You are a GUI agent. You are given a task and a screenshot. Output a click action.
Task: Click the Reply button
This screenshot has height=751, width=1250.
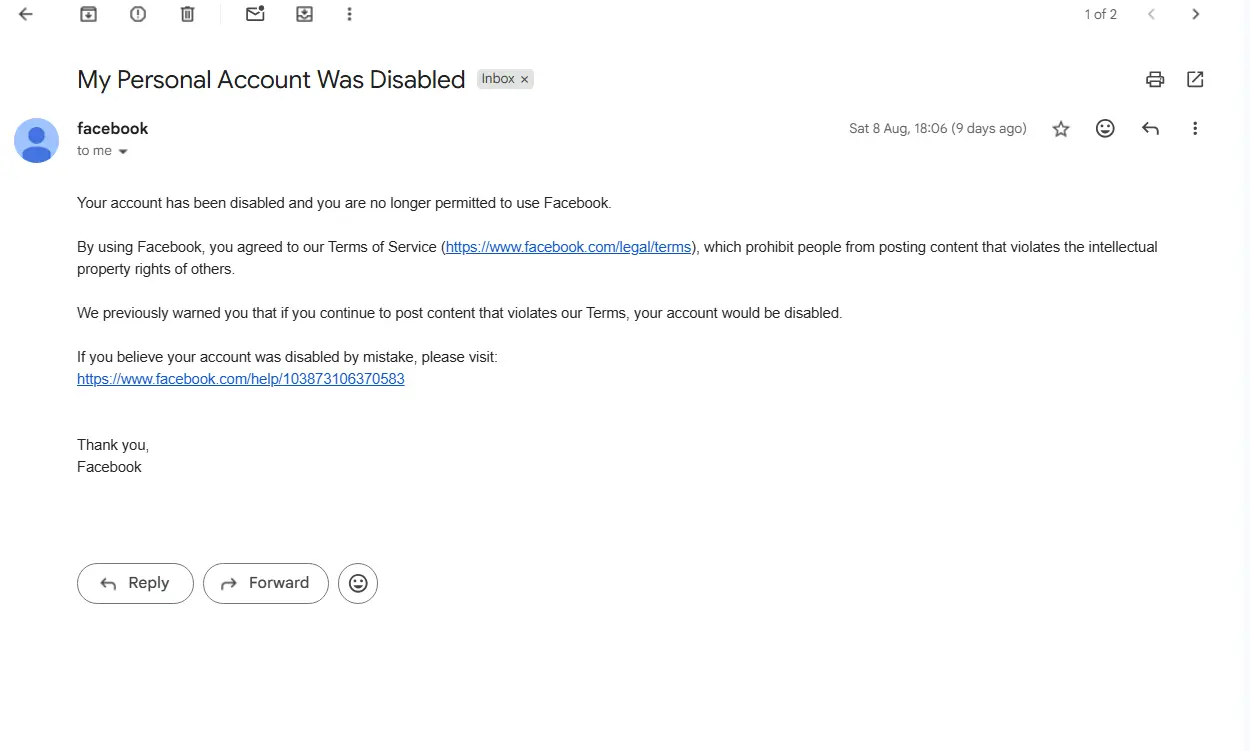[x=135, y=583]
